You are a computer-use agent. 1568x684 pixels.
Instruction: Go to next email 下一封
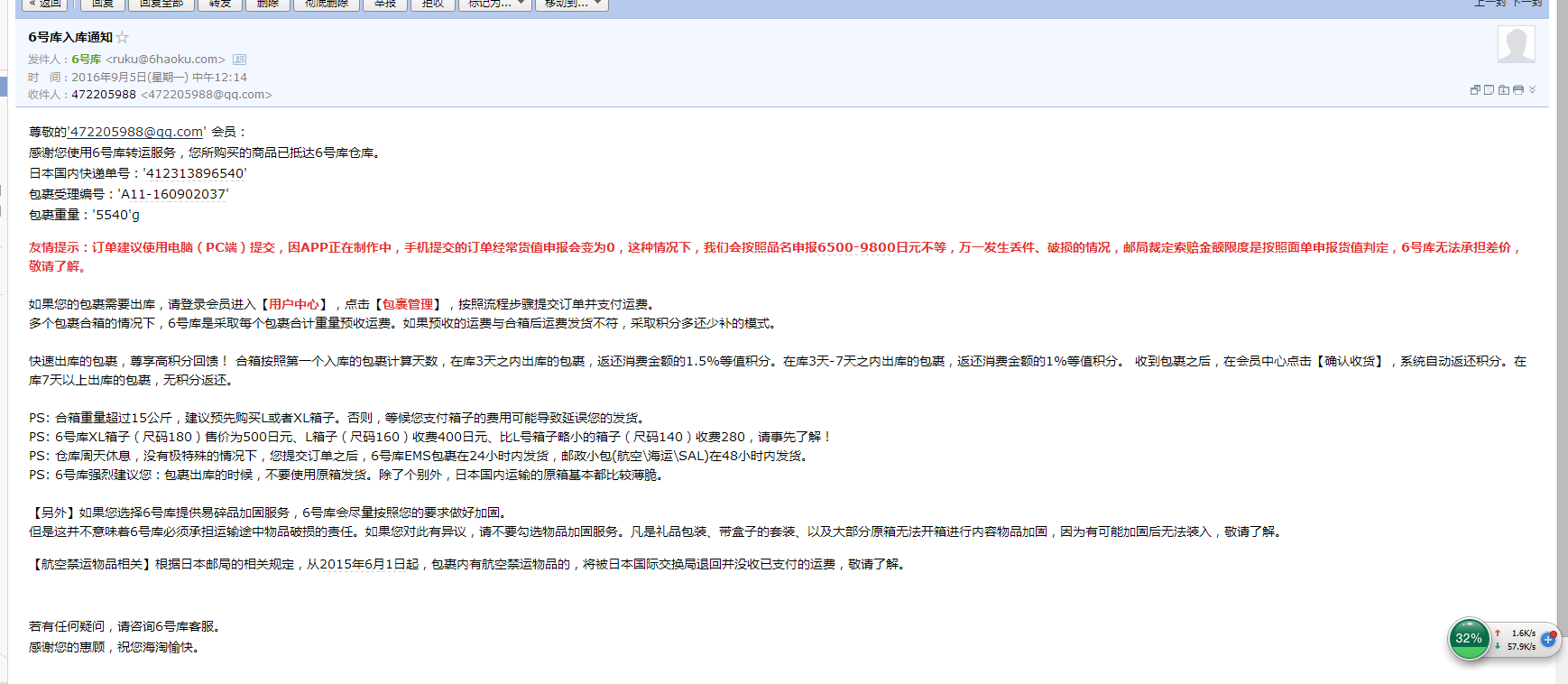click(x=1527, y=3)
